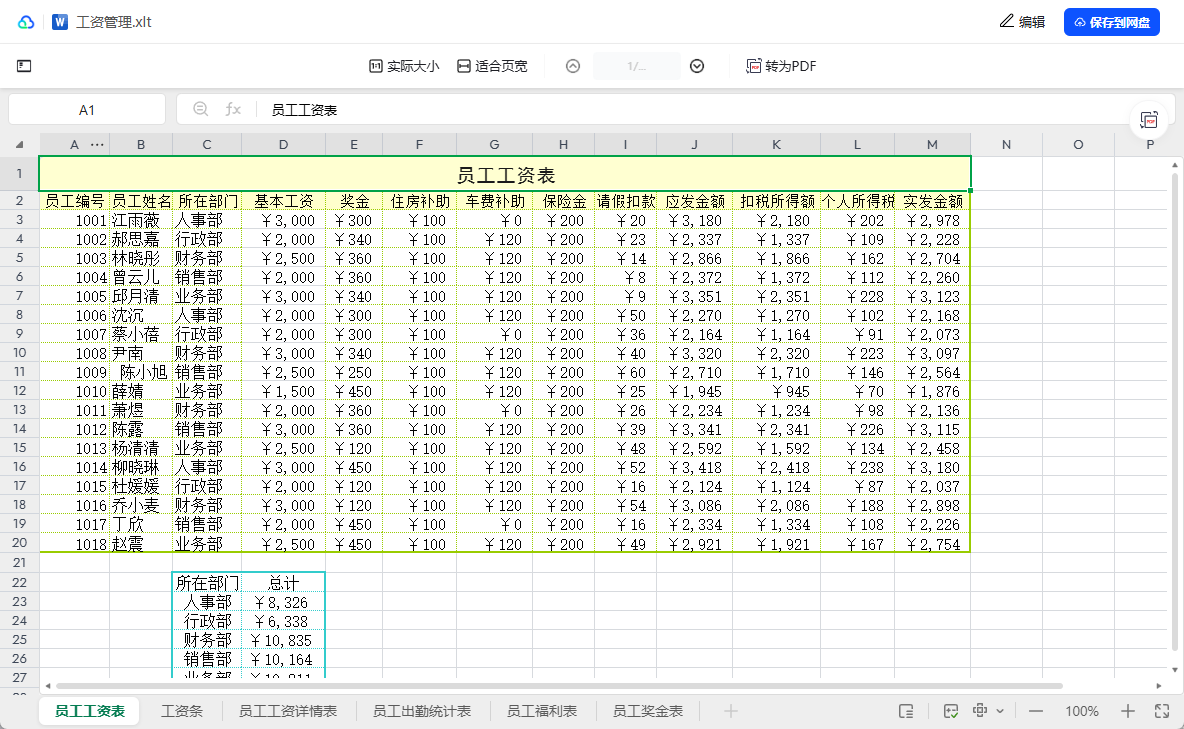The image size is (1184, 729).
Task: Enter fullscreen with the expand icon
Action: (x=1162, y=711)
